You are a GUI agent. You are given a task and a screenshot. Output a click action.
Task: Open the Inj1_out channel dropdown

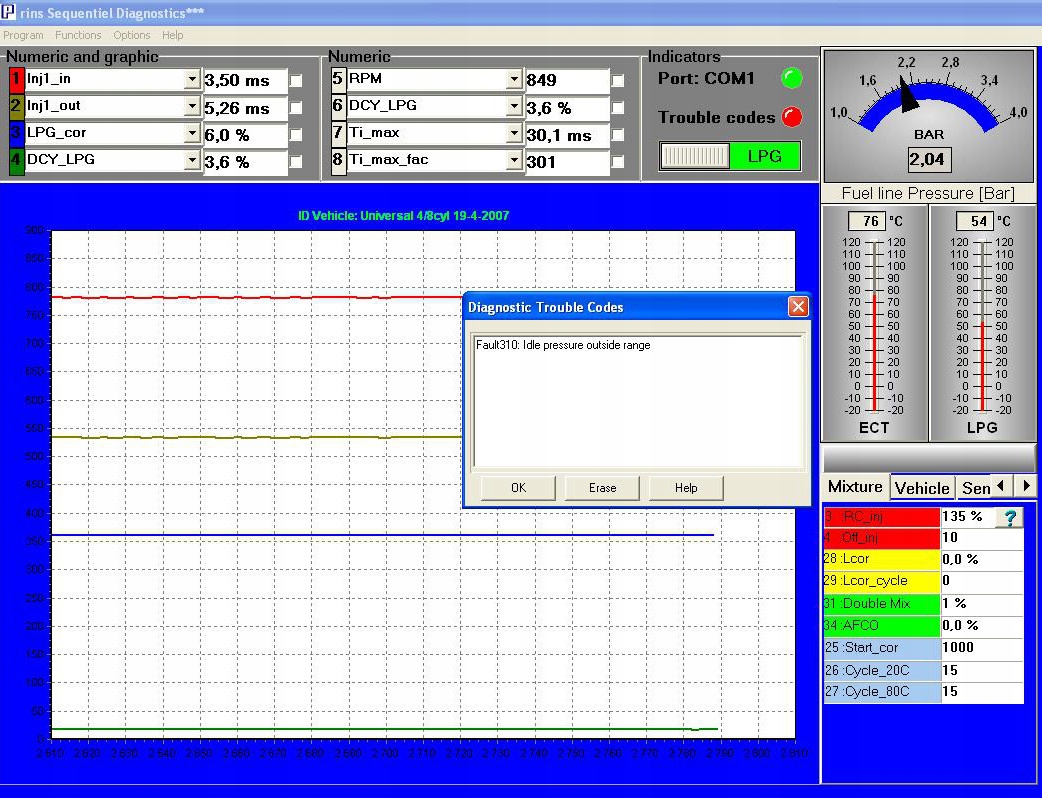[192, 107]
